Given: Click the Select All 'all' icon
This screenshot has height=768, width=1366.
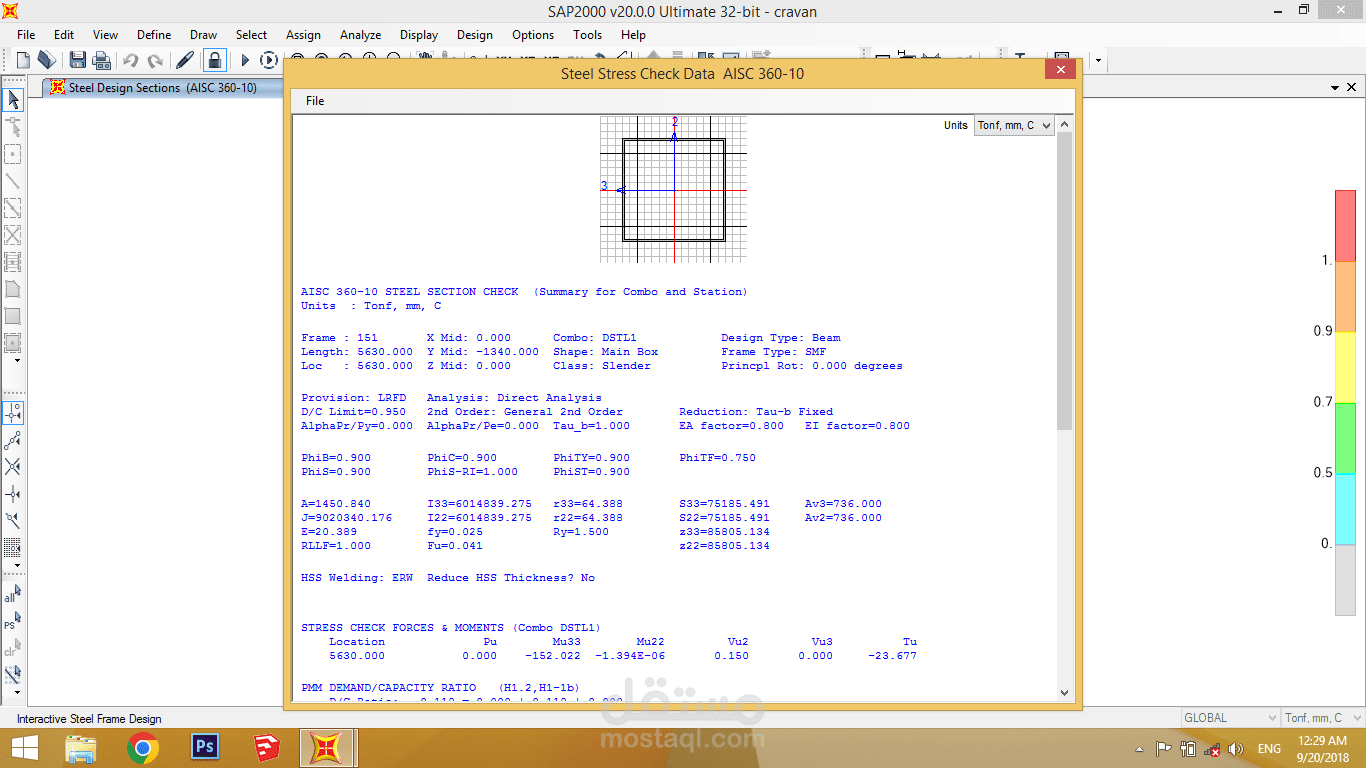Looking at the screenshot, I should [x=13, y=594].
